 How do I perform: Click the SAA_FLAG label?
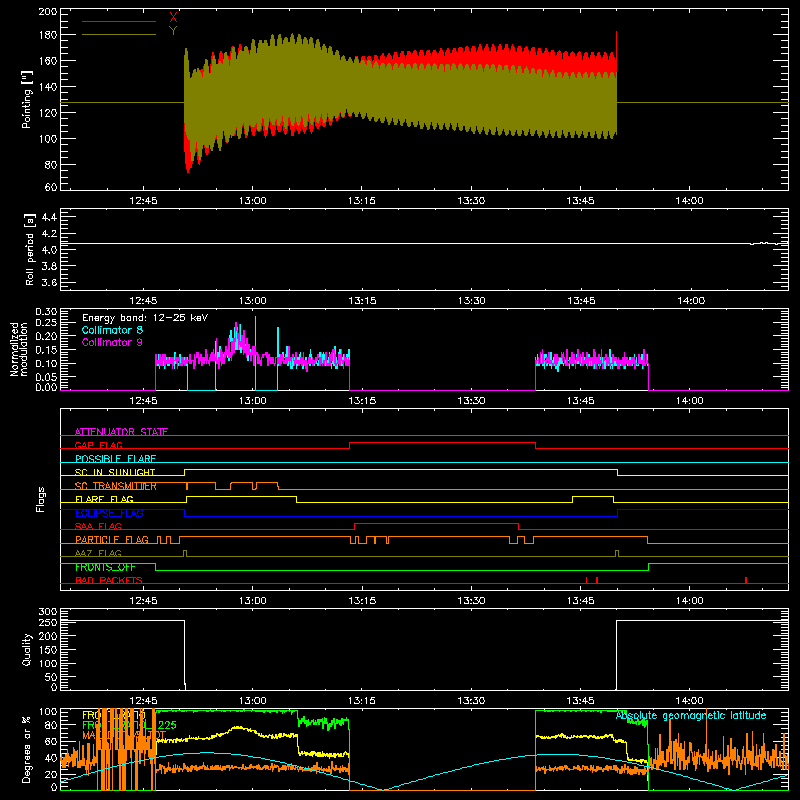[98, 526]
